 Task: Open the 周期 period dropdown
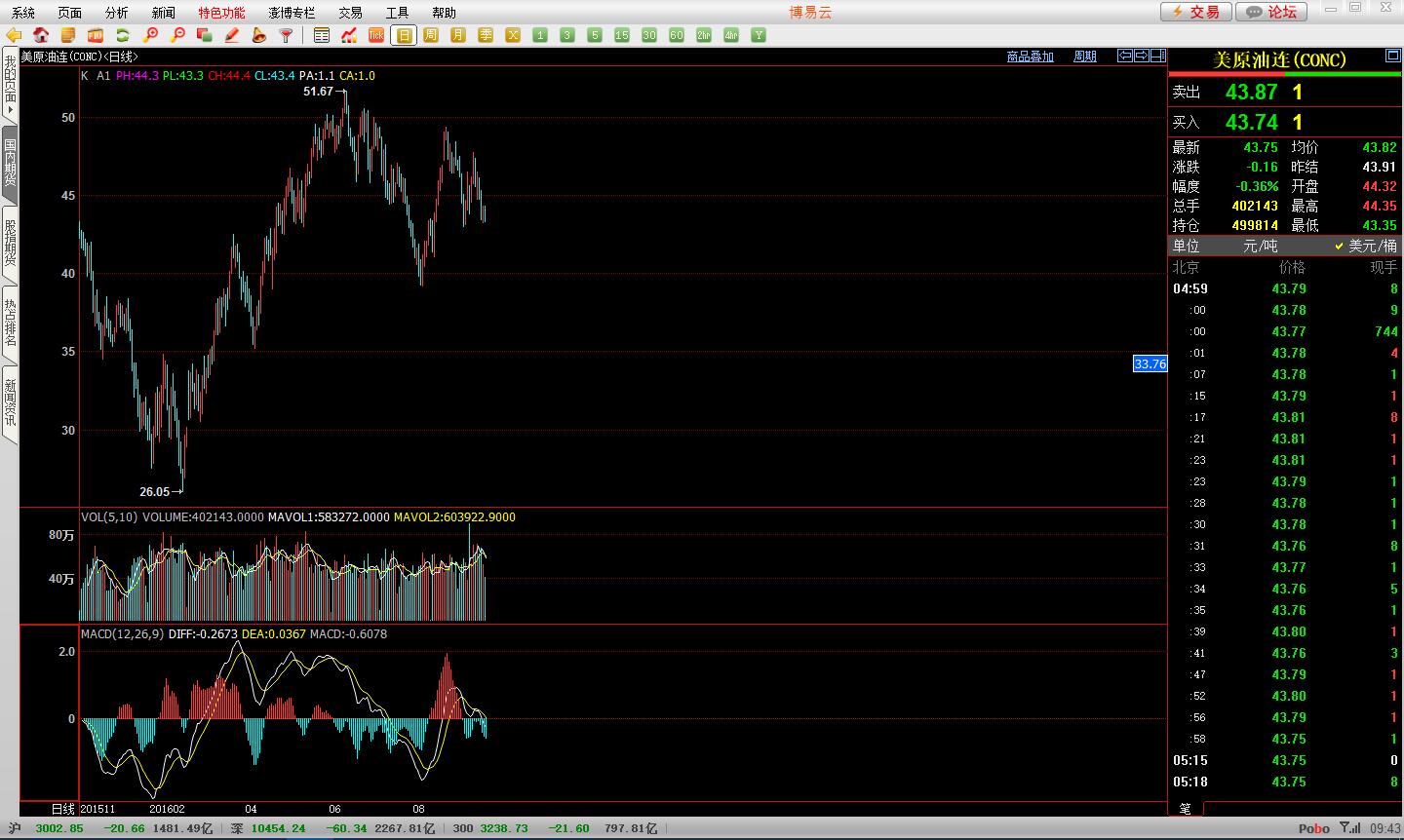tap(1084, 57)
